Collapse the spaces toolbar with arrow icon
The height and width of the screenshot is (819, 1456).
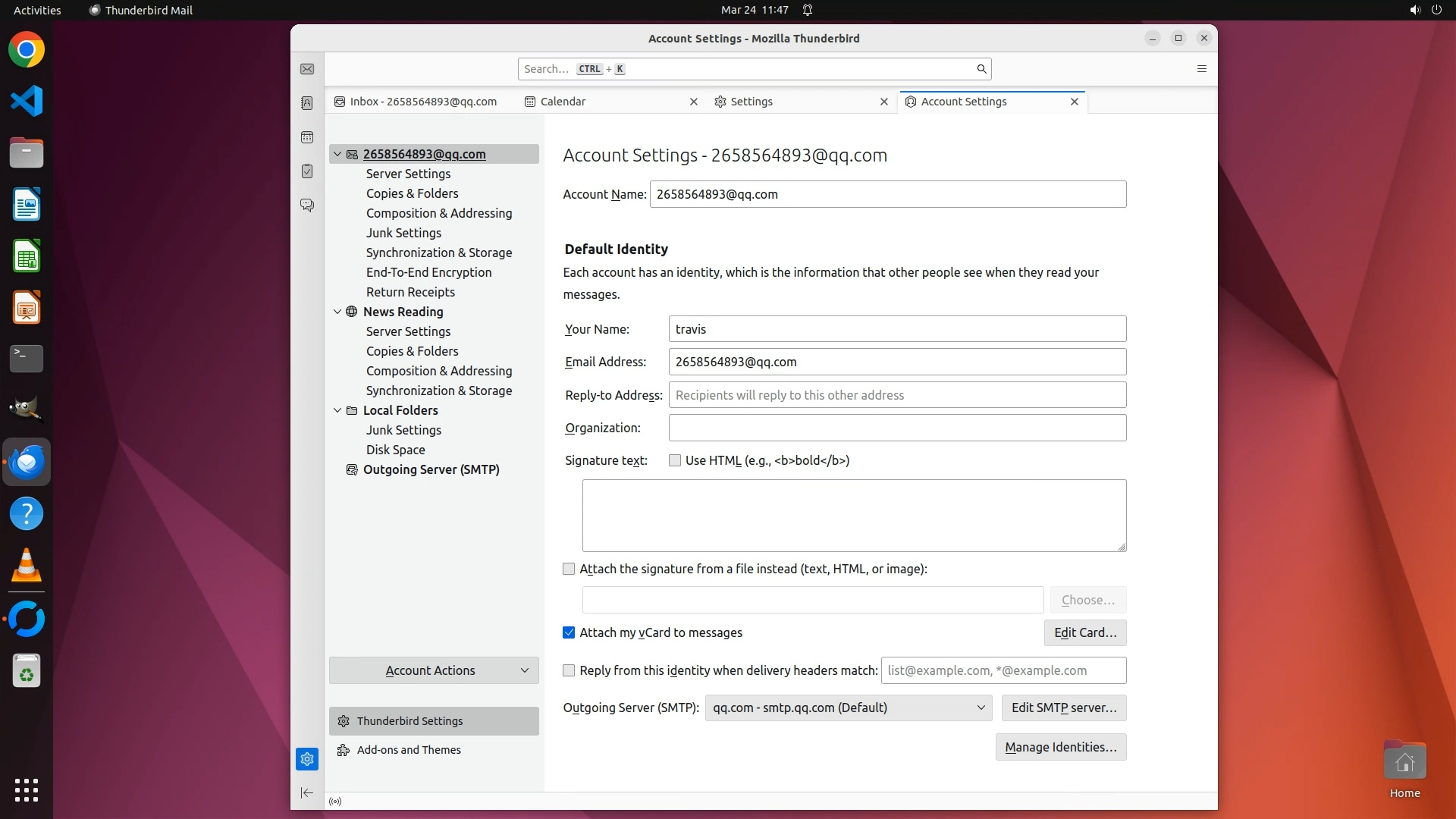307,793
